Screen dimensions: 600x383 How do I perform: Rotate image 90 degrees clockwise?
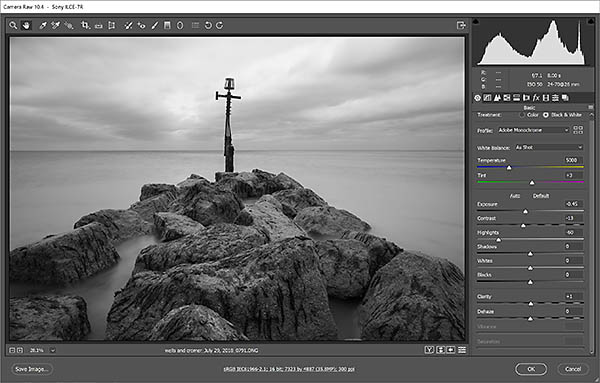[x=220, y=26]
